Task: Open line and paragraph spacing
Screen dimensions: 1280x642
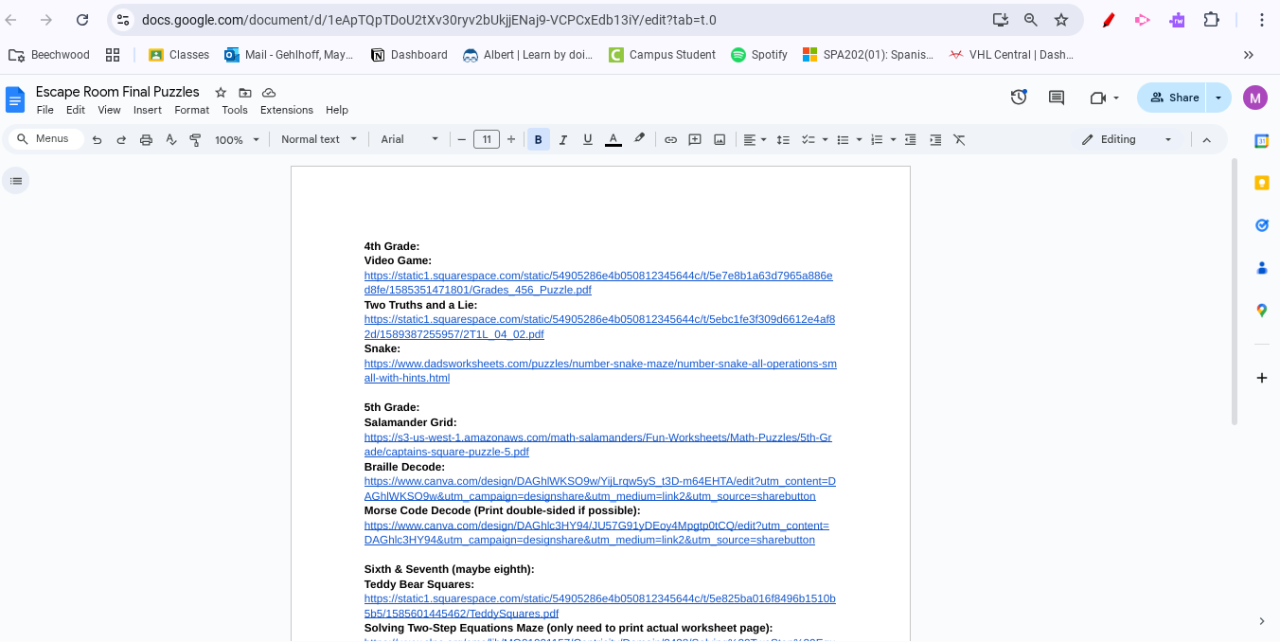Action: pos(783,140)
